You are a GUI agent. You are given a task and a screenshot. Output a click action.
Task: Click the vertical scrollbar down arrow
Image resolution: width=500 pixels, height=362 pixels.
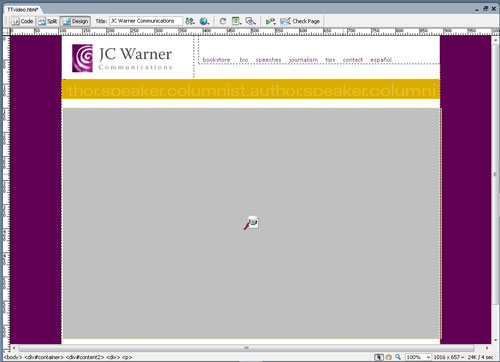pos(495,340)
